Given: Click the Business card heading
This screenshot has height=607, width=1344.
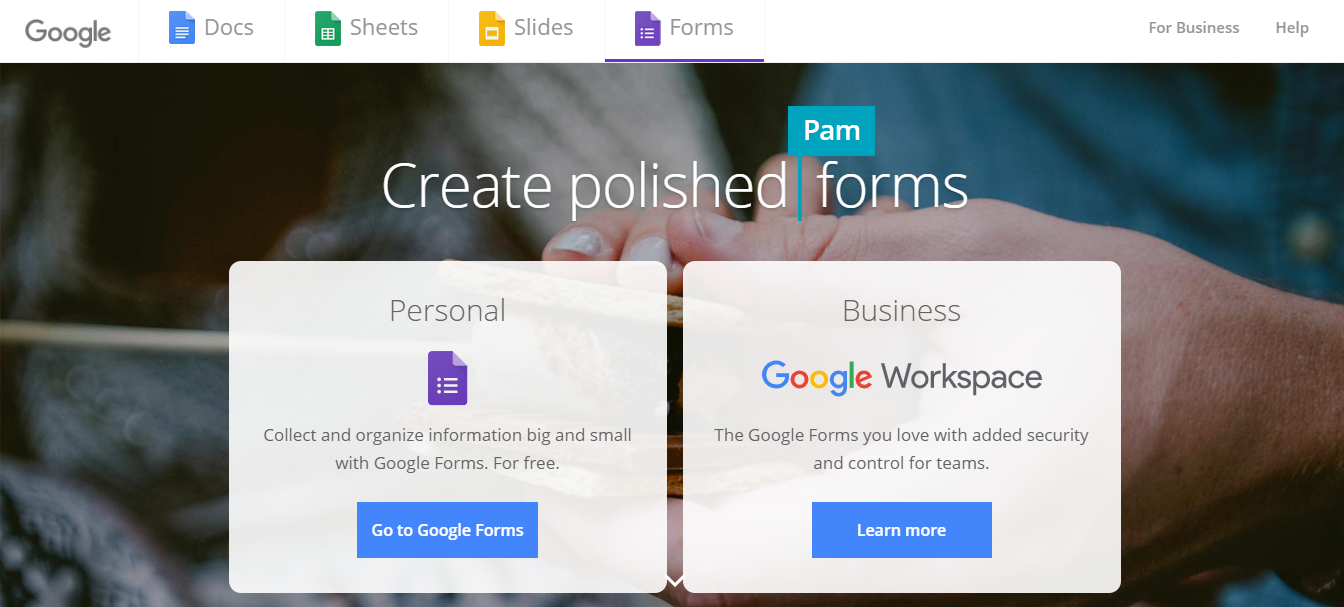Looking at the screenshot, I should [x=902, y=310].
